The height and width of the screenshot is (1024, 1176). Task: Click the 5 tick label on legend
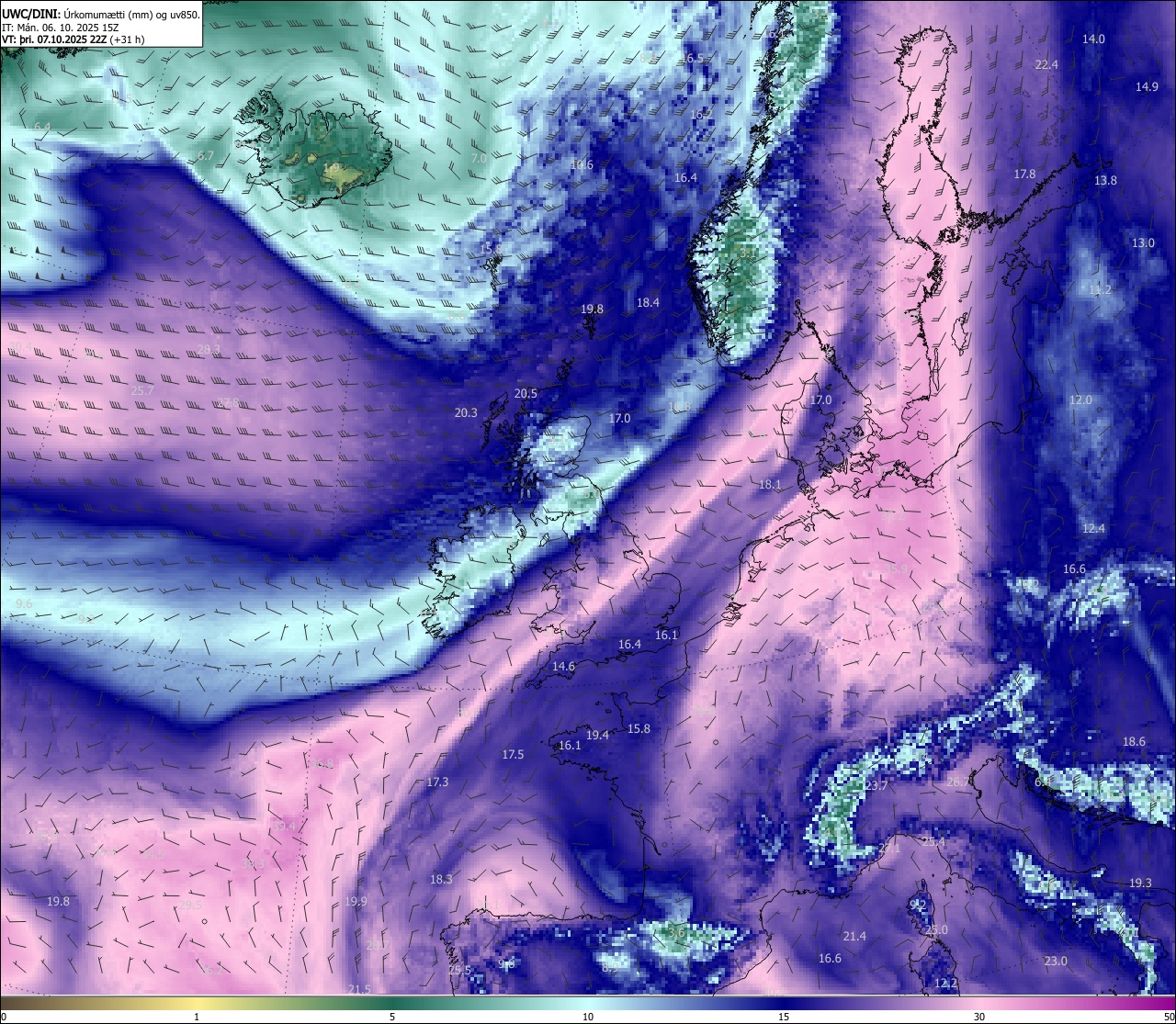[392, 1017]
